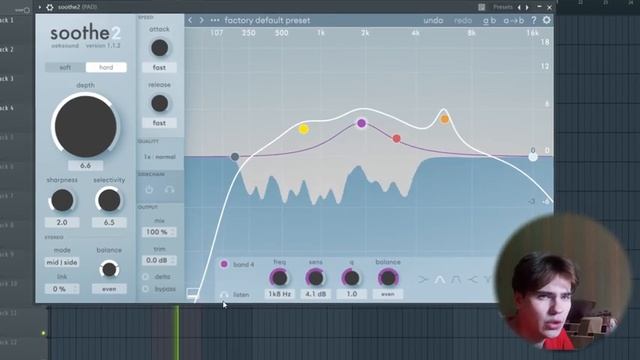Click the selectivity knob
This screenshot has width=640, height=360.
(109, 200)
